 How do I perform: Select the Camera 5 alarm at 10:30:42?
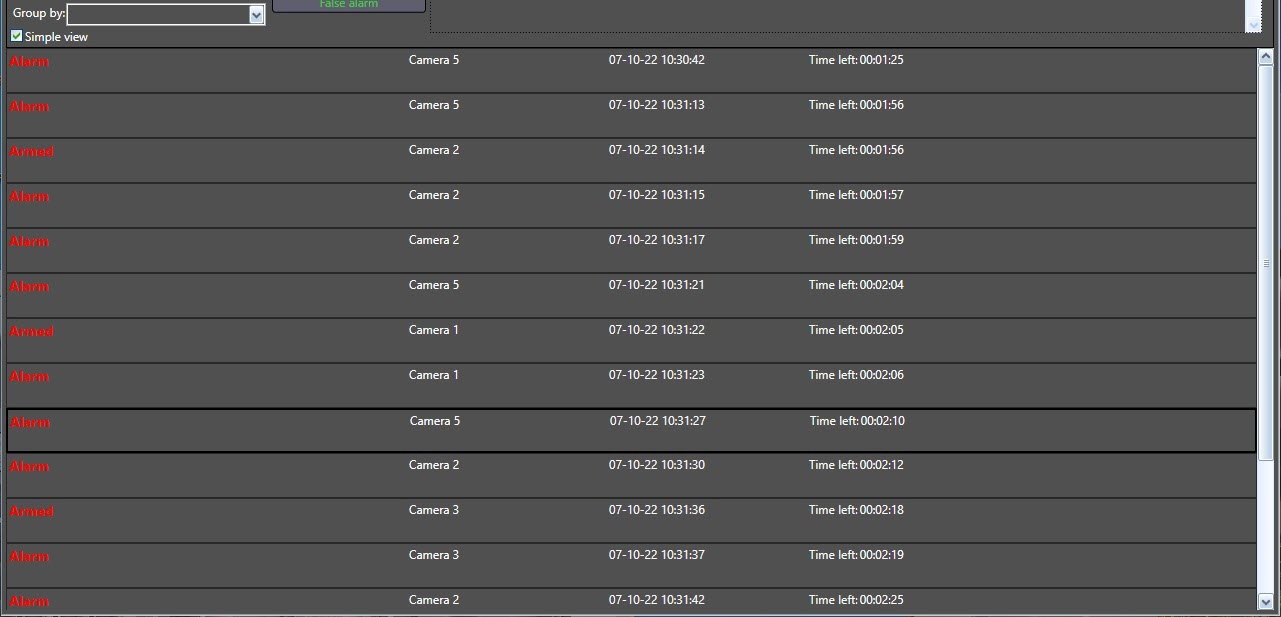click(x=631, y=70)
